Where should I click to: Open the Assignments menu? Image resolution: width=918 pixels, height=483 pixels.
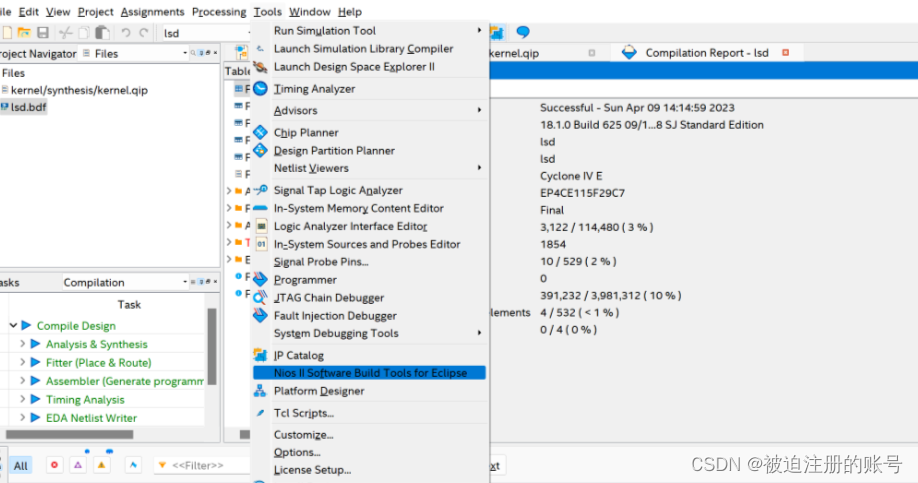152,12
